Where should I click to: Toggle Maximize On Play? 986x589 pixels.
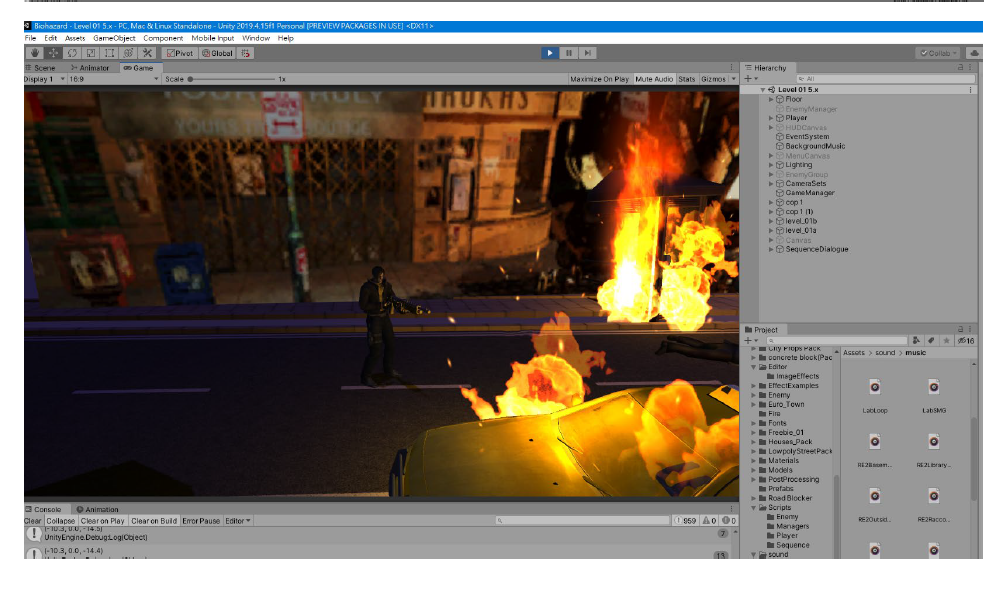point(599,78)
